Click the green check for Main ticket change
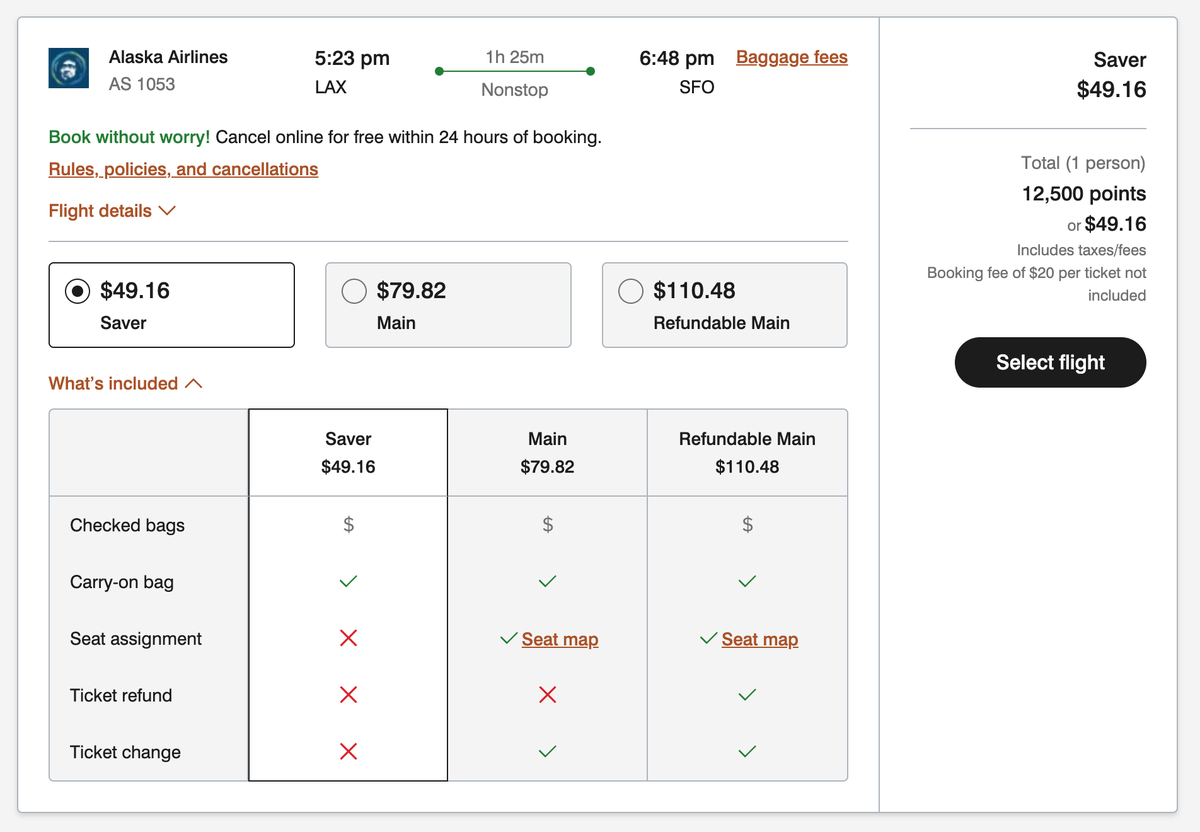Viewport: 1200px width, 832px height. coord(547,751)
